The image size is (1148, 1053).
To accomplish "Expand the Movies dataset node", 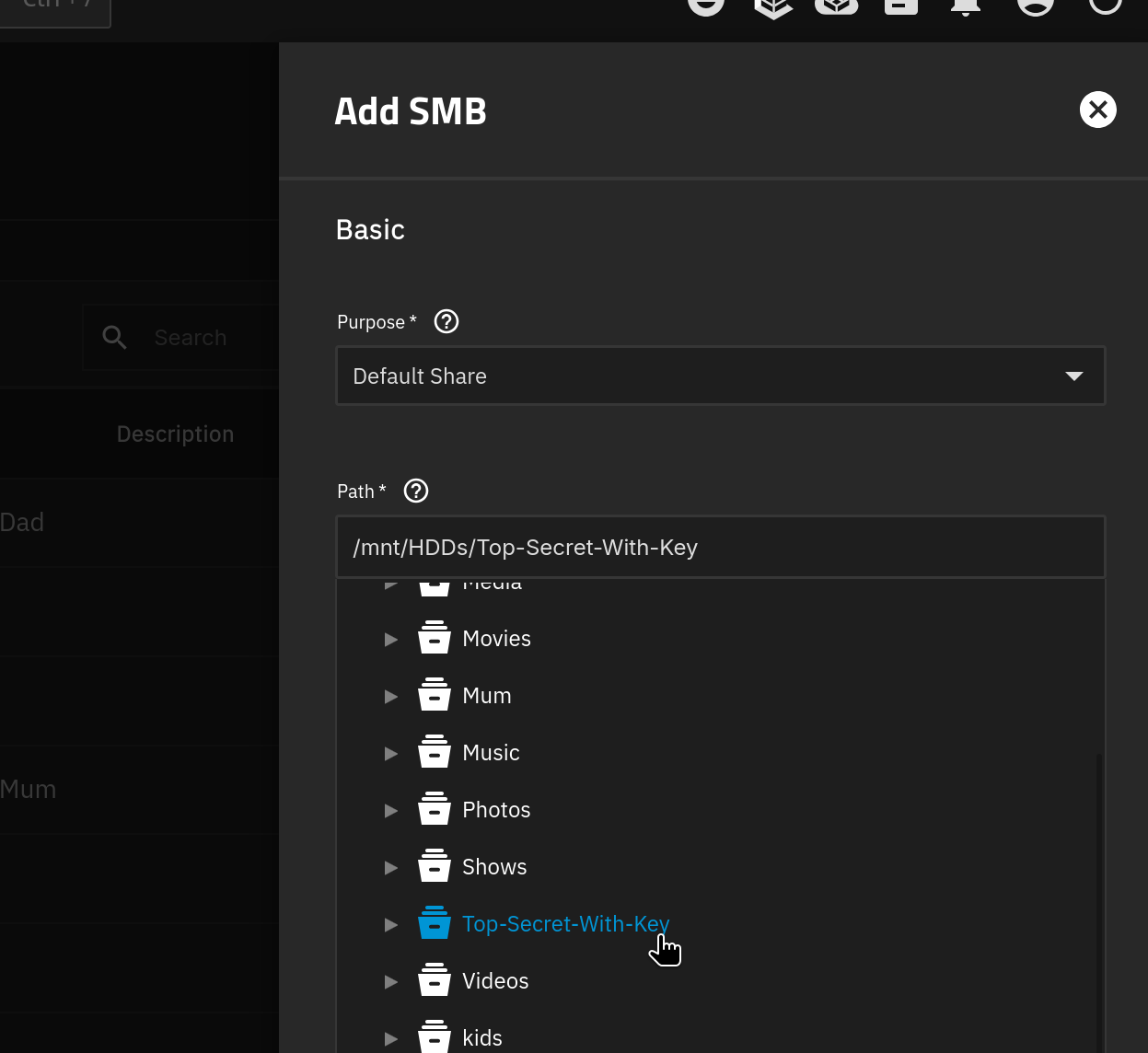I will [x=391, y=639].
